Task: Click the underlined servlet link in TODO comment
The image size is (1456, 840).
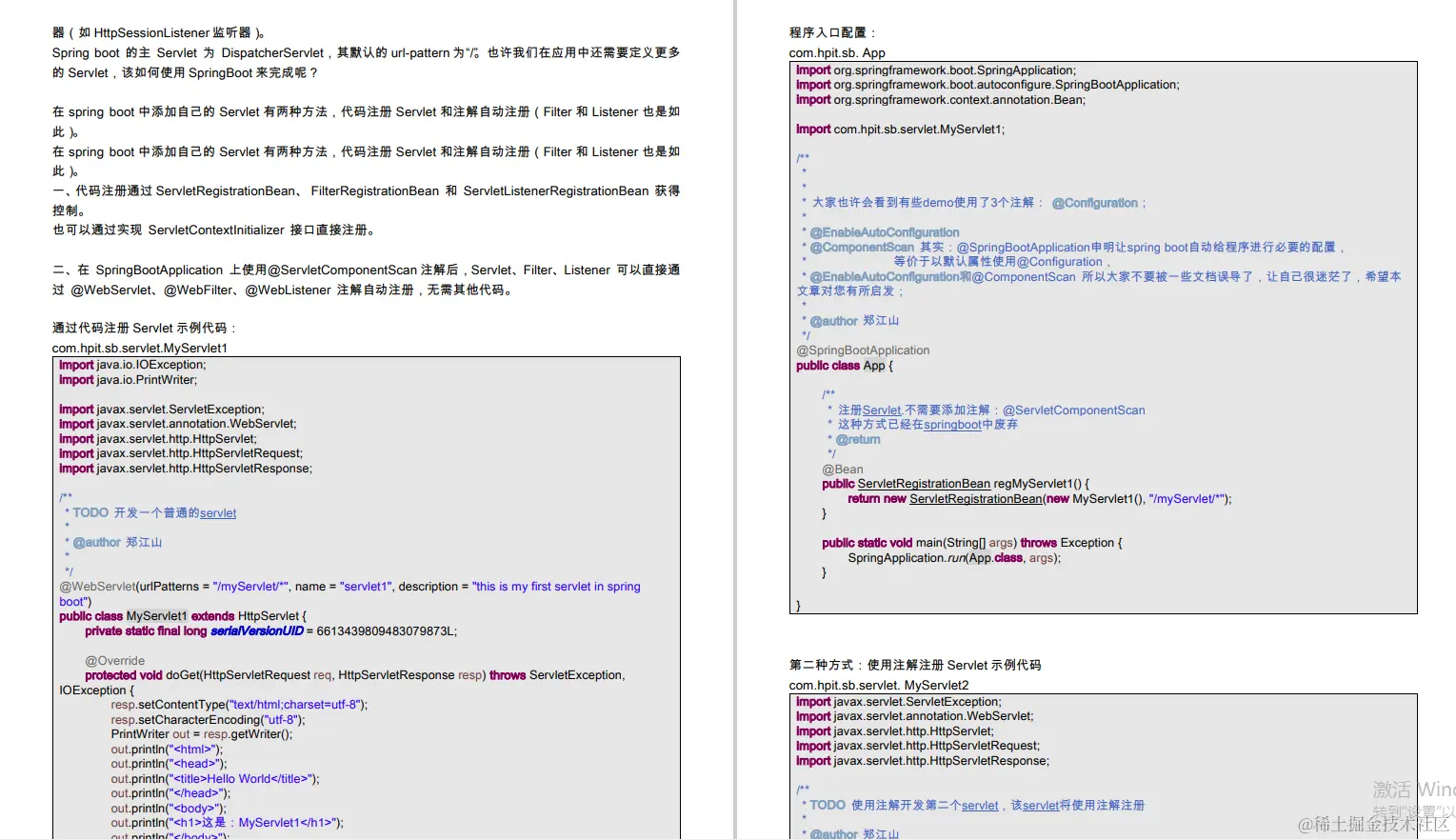Action: coord(218,512)
